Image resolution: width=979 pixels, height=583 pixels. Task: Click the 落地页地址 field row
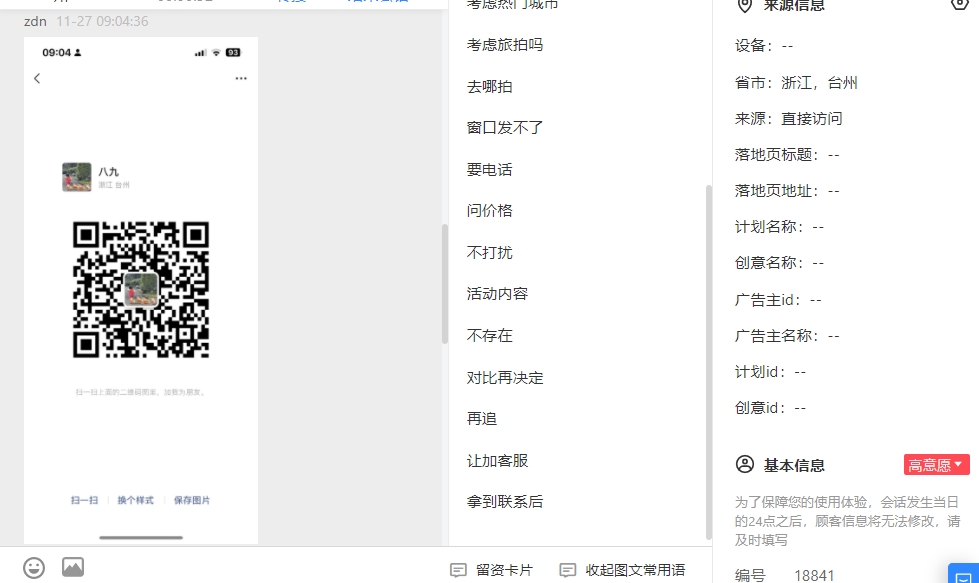click(787, 191)
